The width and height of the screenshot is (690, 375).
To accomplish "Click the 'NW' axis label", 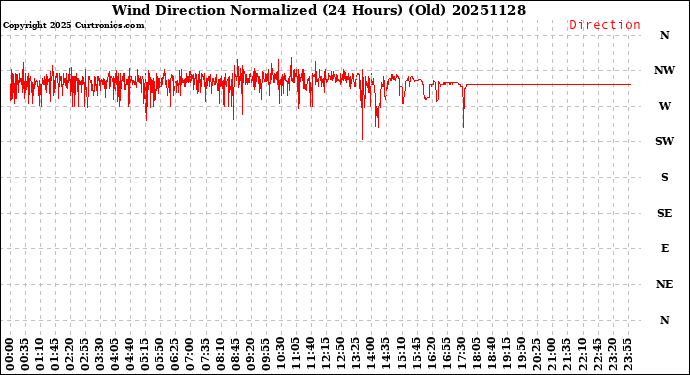I will (x=664, y=70).
